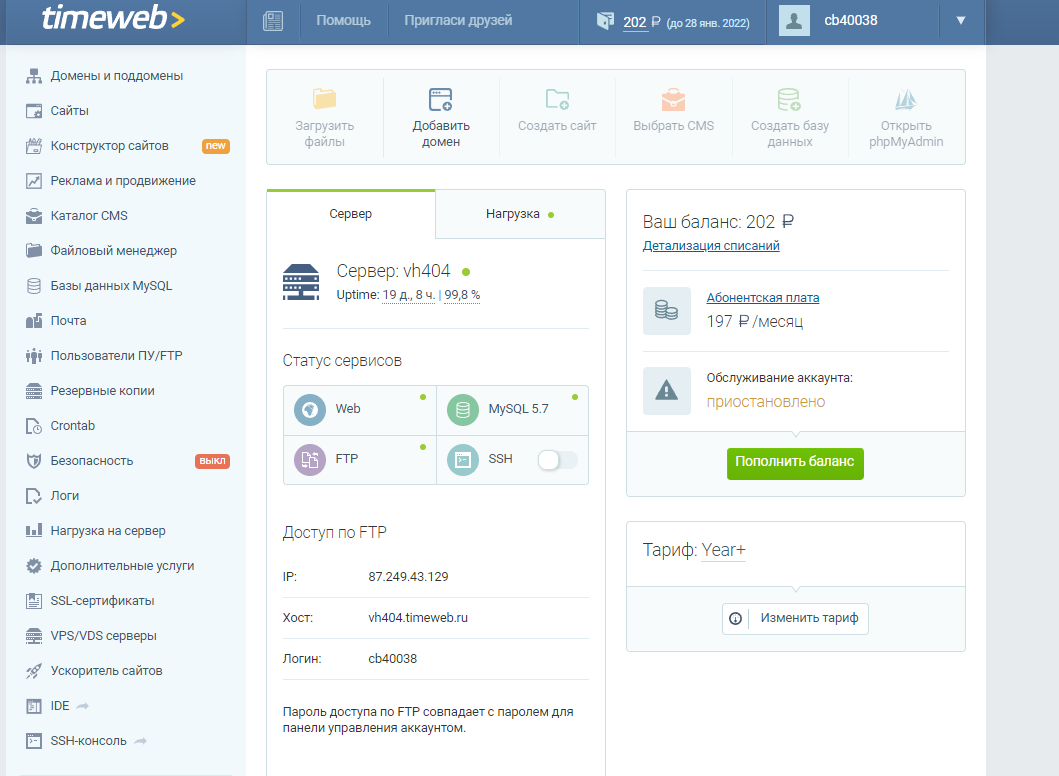Click the Файловый менеджер folder icon
The width and height of the screenshot is (1059, 776).
34,251
